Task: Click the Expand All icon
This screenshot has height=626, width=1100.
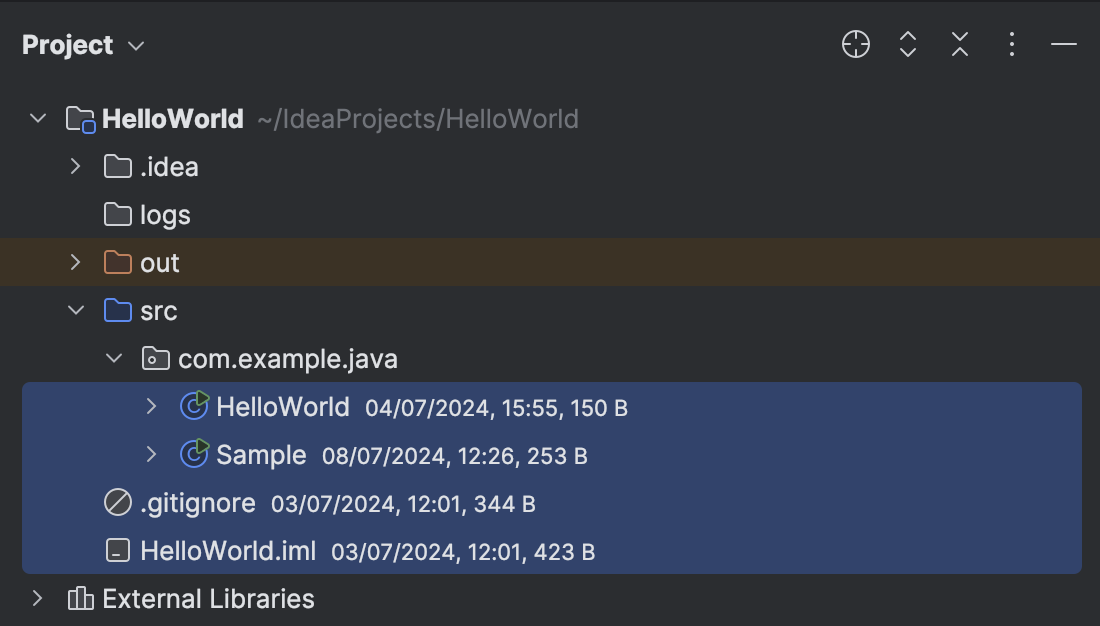Action: (907, 44)
